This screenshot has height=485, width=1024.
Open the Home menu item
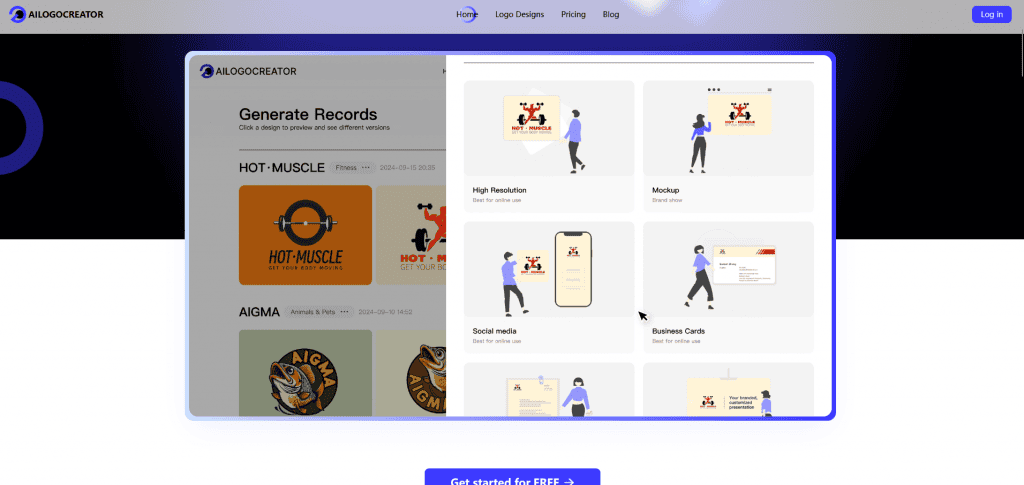click(467, 14)
